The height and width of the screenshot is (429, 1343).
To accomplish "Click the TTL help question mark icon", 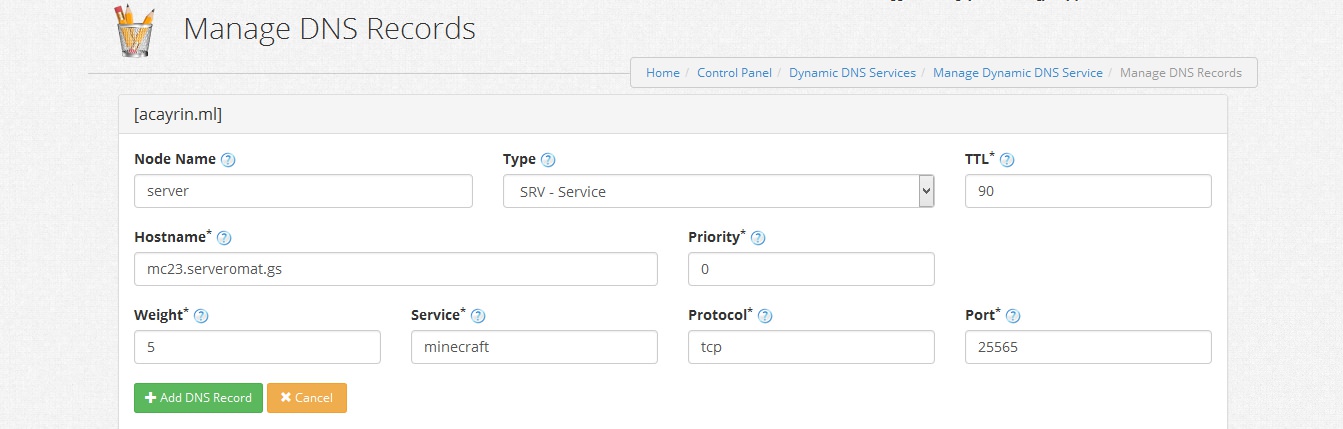I will 1007,160.
